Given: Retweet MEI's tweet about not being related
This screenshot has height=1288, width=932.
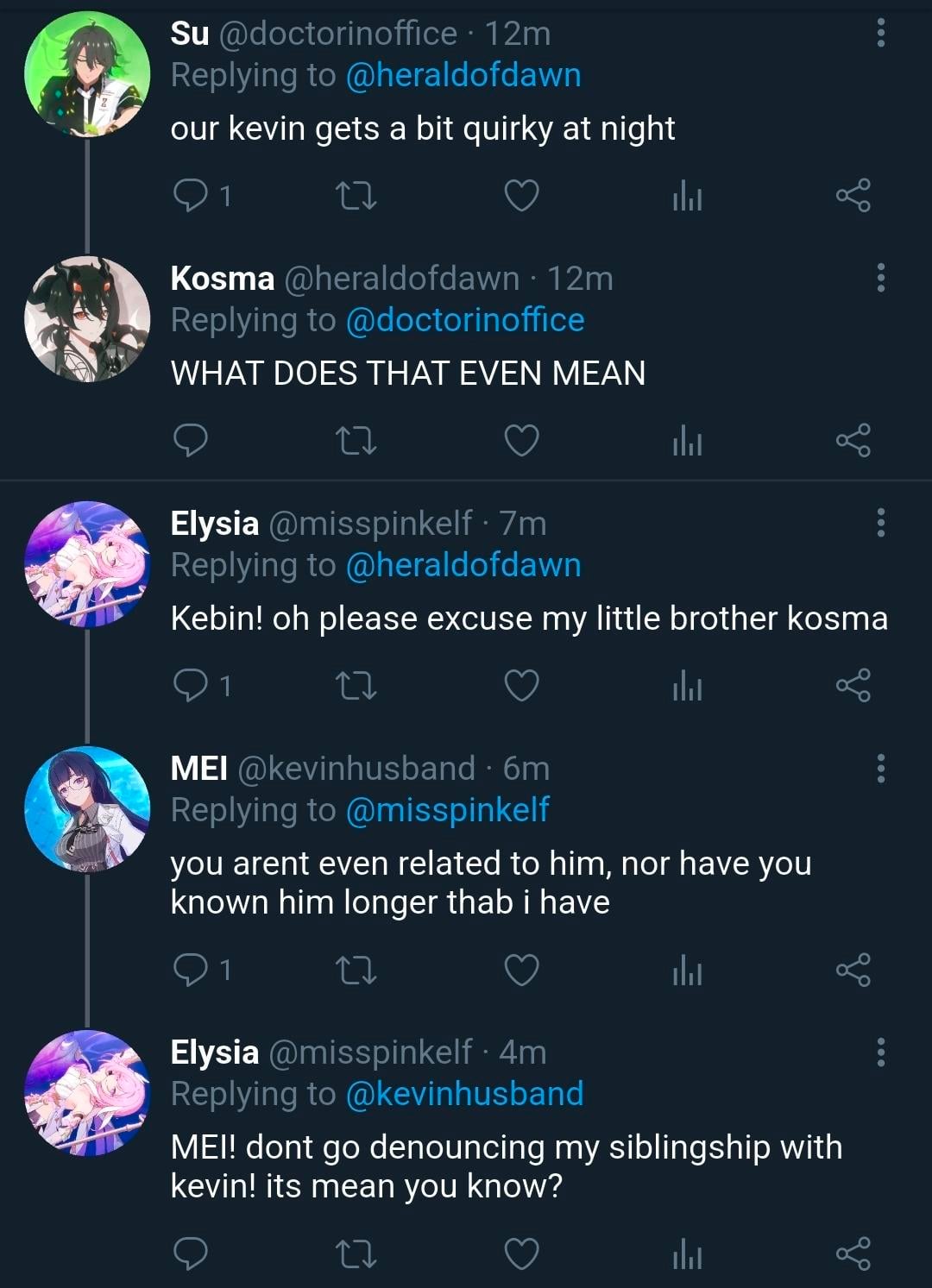Looking at the screenshot, I should point(355,971).
